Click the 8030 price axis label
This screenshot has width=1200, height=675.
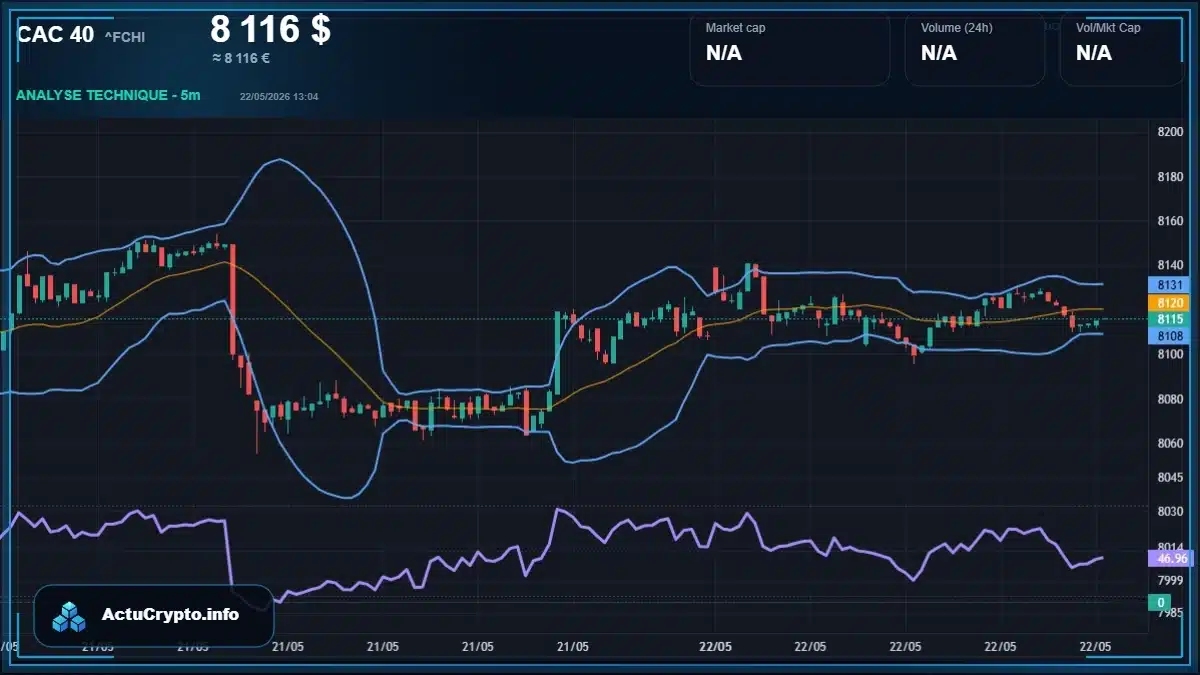pos(1170,511)
